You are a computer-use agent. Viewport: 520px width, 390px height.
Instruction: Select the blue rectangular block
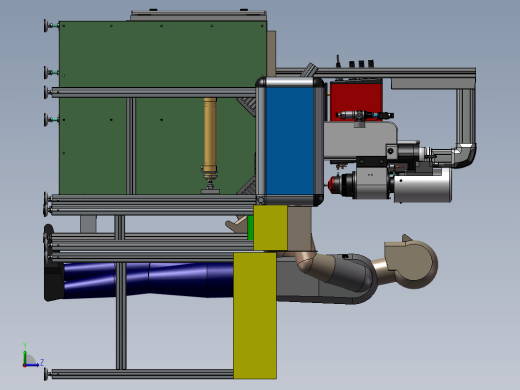click(x=289, y=141)
